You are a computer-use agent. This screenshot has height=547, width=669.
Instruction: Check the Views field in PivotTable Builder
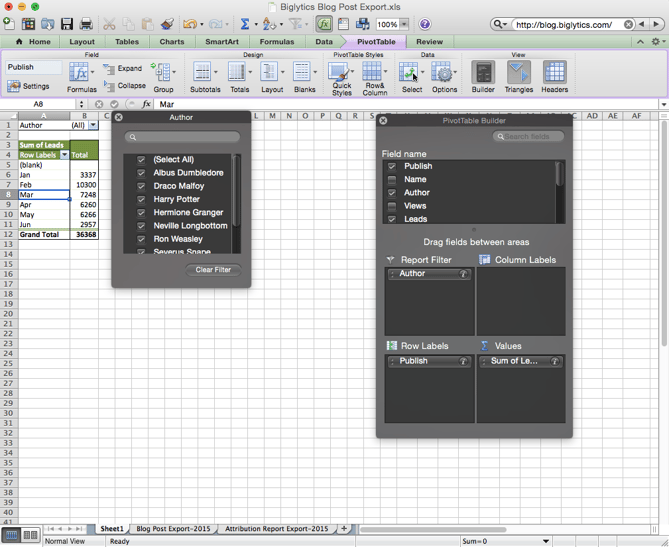point(392,206)
